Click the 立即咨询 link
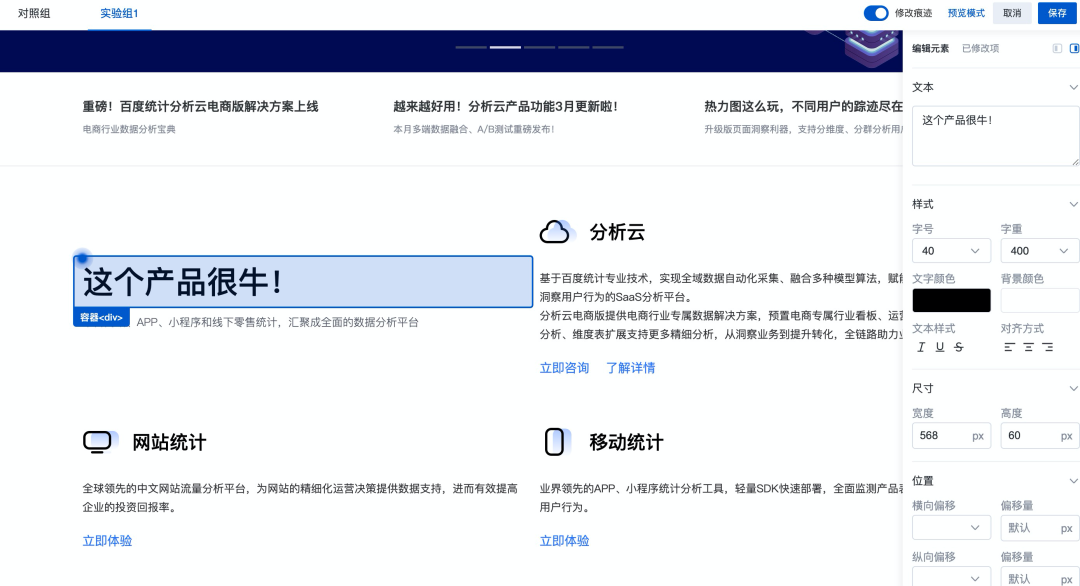This screenshot has width=1080, height=586. point(564,368)
